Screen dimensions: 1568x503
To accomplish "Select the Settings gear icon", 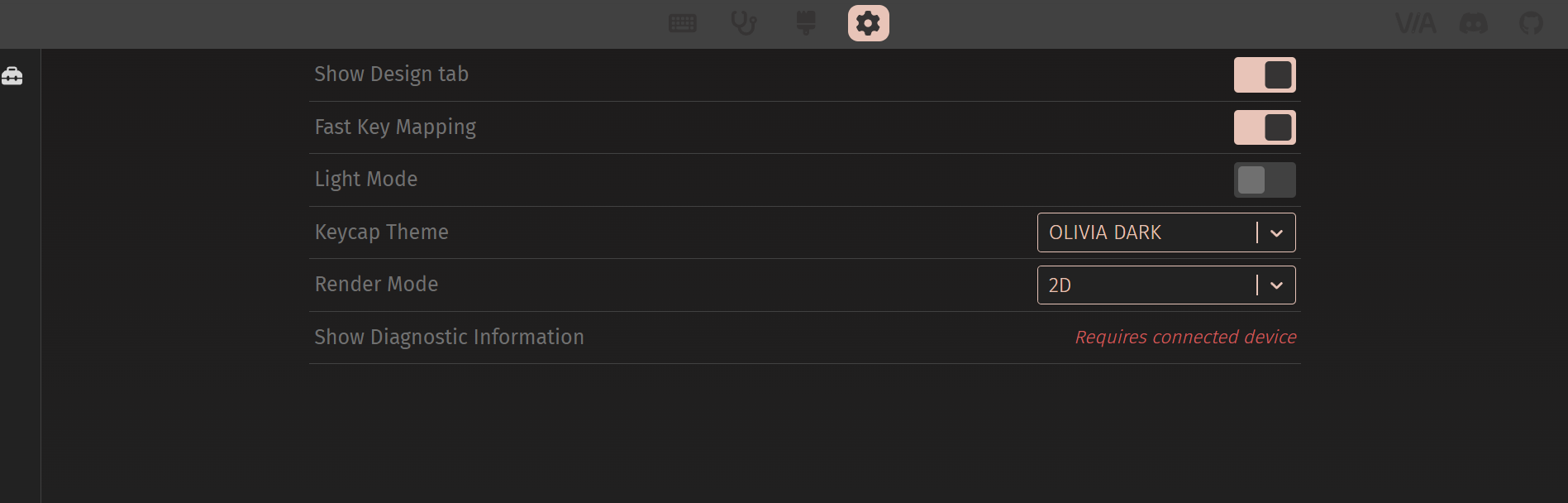I will 868,23.
